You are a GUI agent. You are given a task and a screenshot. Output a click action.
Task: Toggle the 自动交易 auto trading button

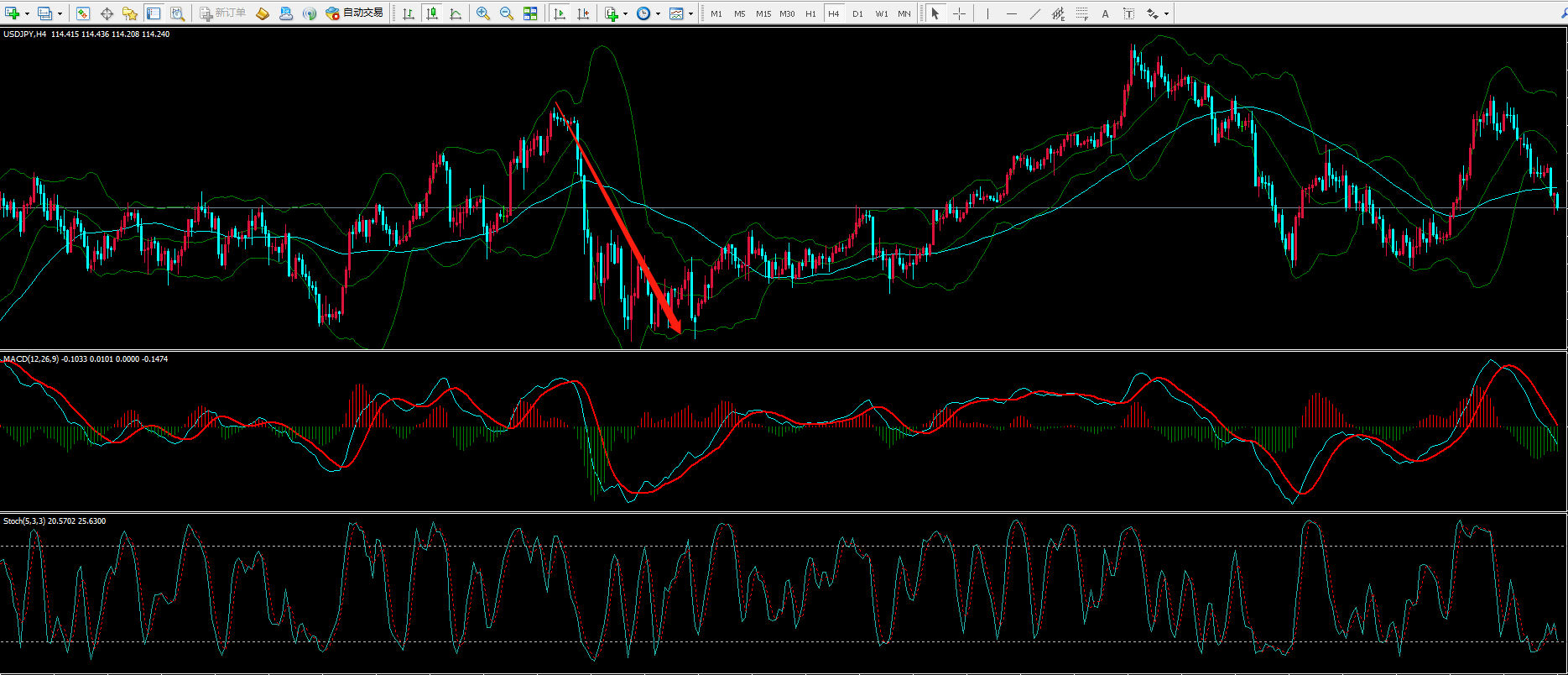tap(355, 13)
